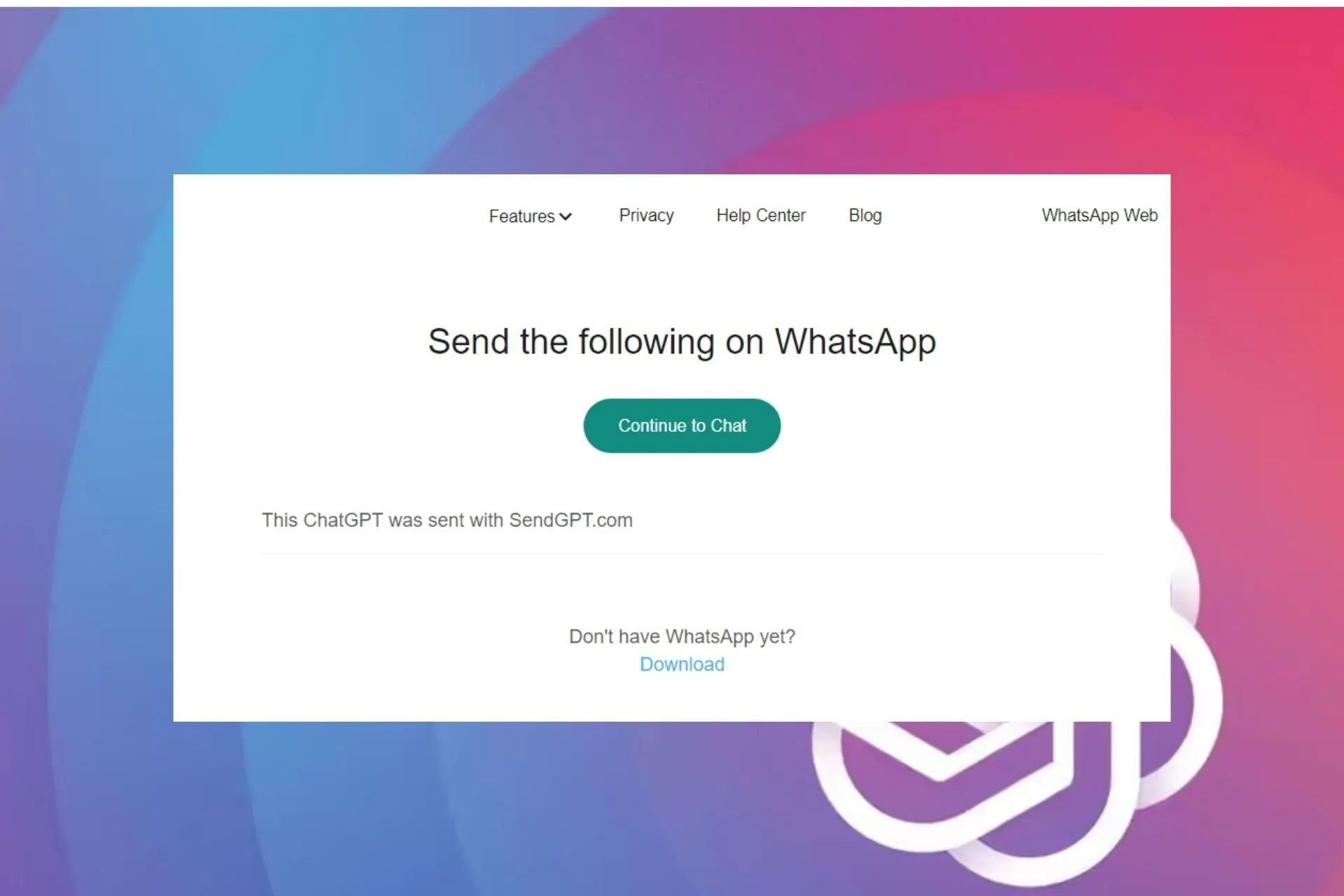Screen dimensions: 1344x896
Task: Click the Blog navigation item
Action: point(865,215)
